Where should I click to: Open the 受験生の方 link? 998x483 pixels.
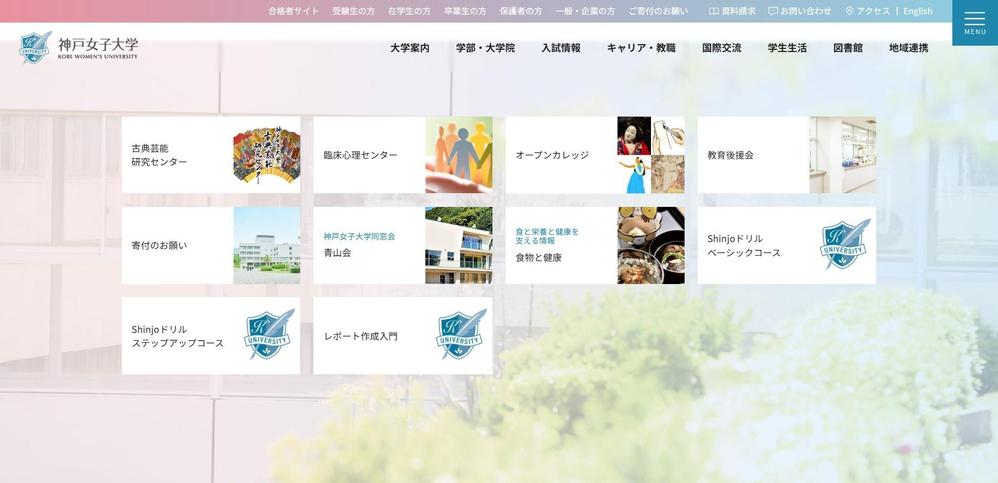[x=353, y=11]
